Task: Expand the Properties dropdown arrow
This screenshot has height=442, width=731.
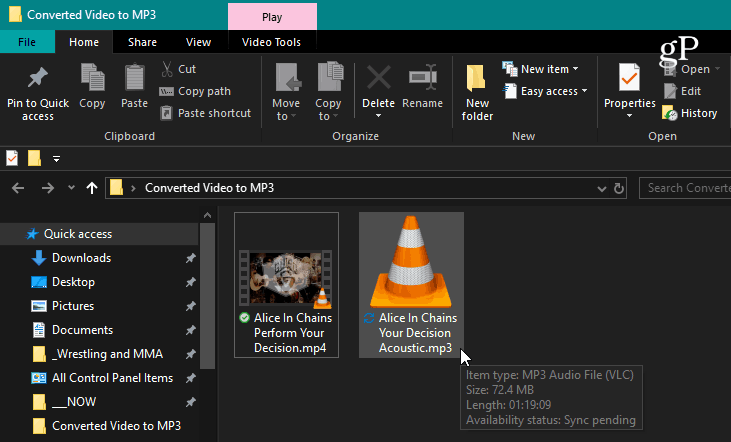Action: 629,116
